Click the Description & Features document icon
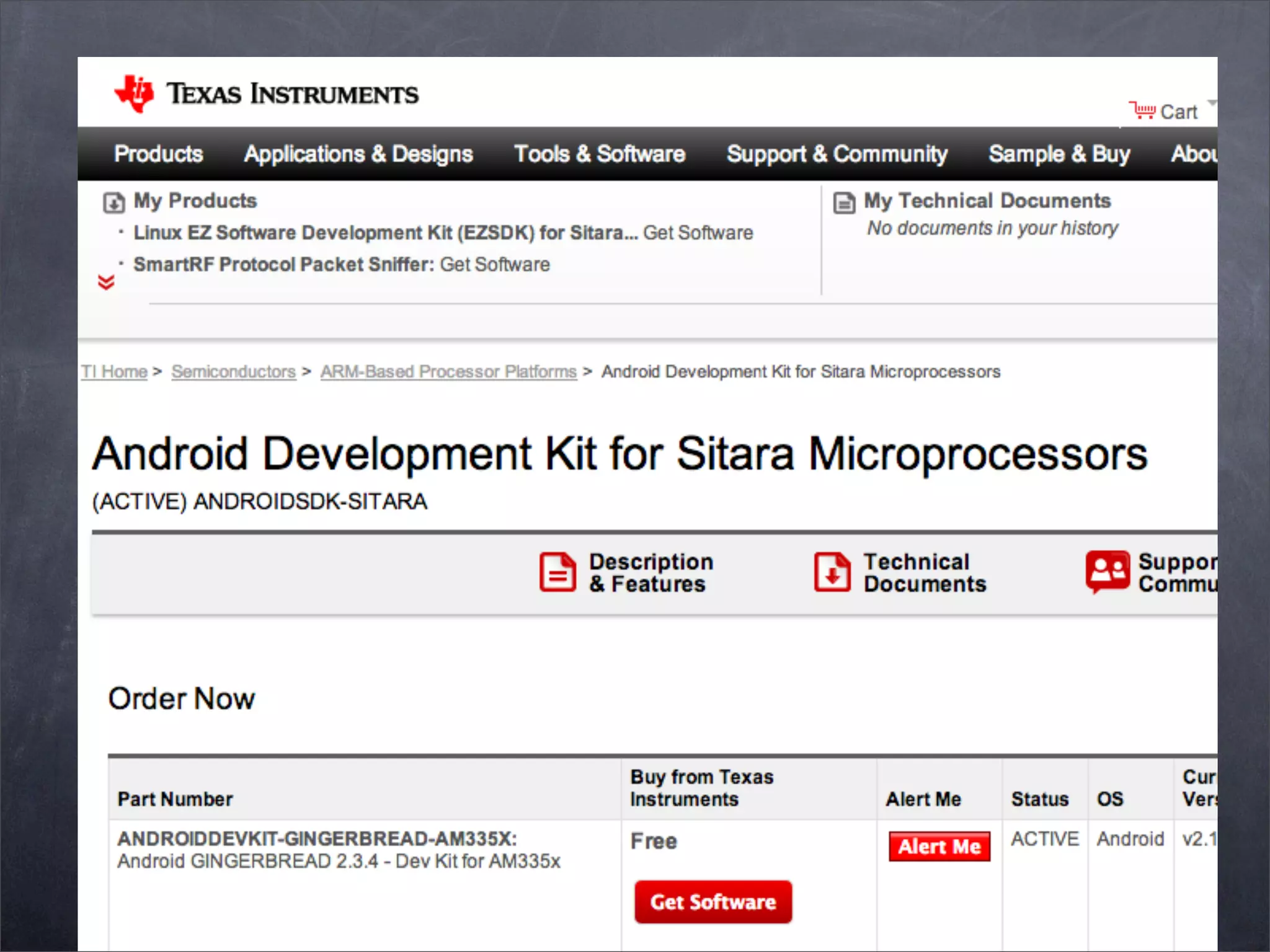This screenshot has width=1270, height=952. pos(557,572)
